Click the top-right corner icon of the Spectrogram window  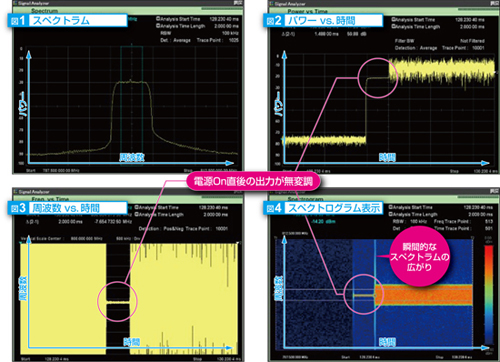[x=494, y=191]
